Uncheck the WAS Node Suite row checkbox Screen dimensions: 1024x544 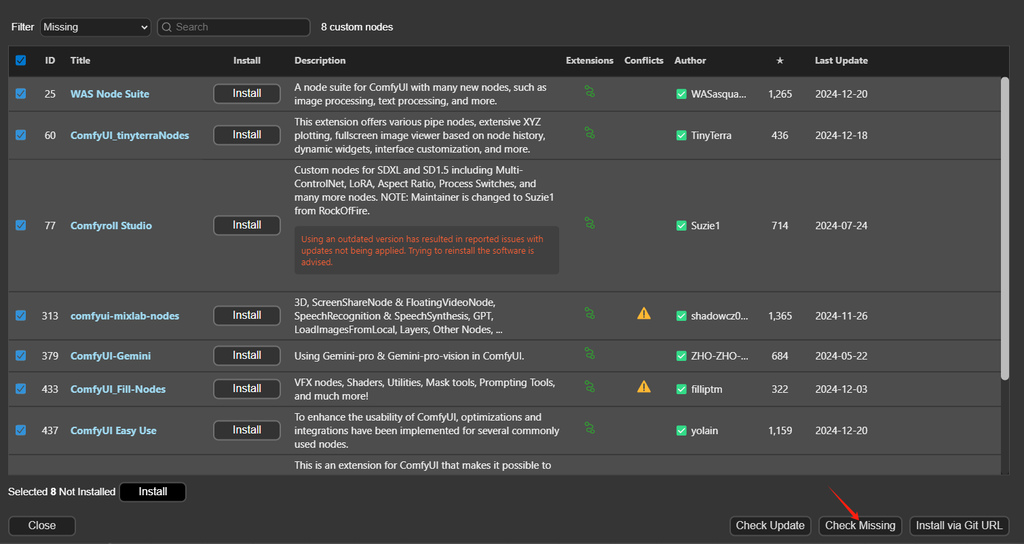[21, 94]
